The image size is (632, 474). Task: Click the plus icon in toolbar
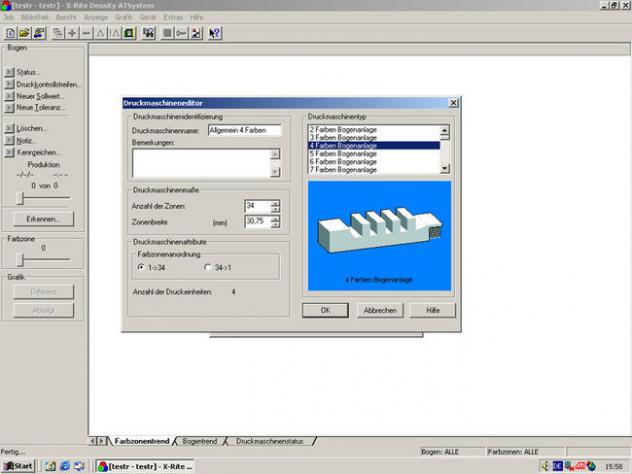pos(73,33)
